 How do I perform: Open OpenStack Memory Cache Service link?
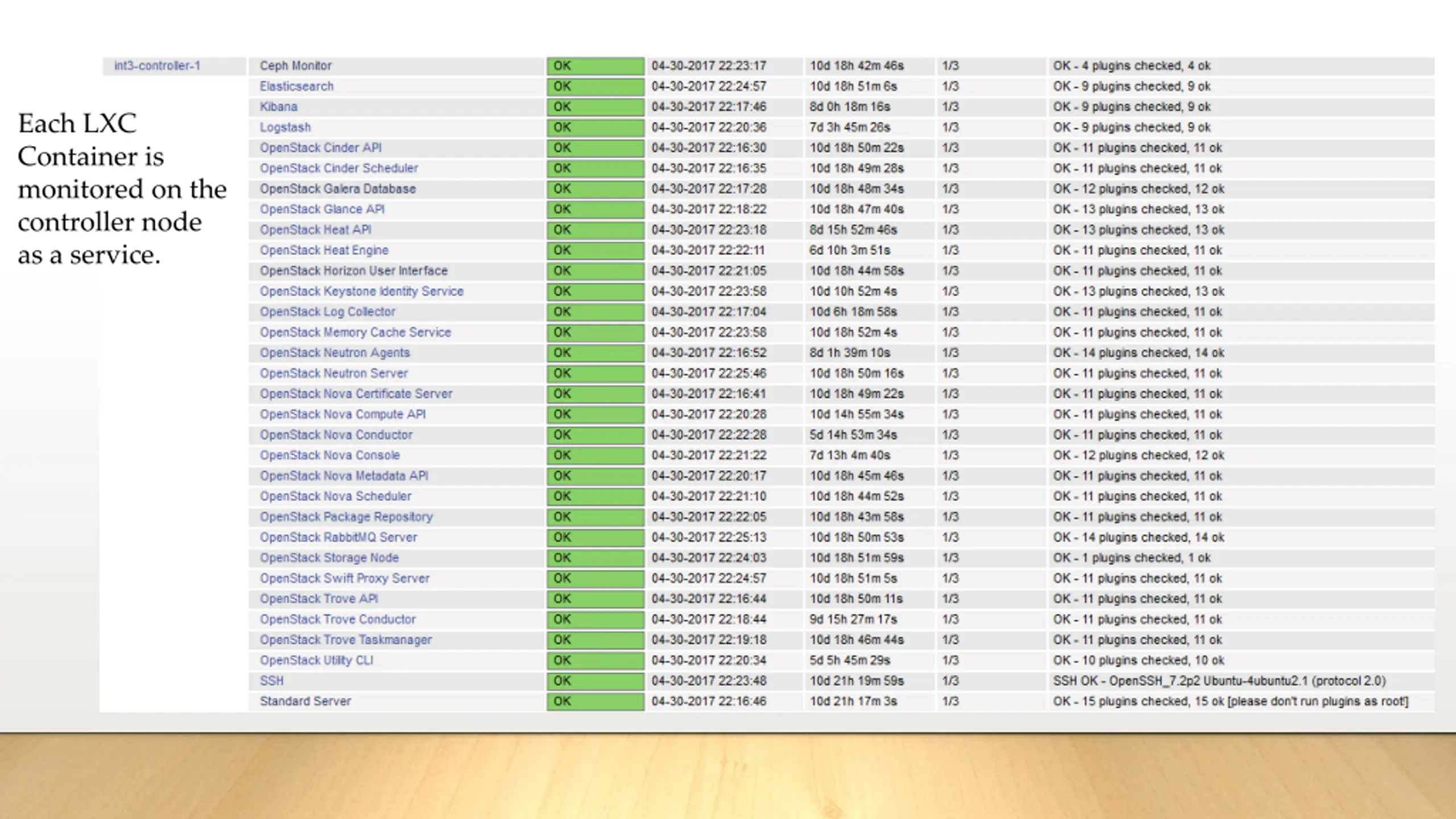pyautogui.click(x=355, y=332)
